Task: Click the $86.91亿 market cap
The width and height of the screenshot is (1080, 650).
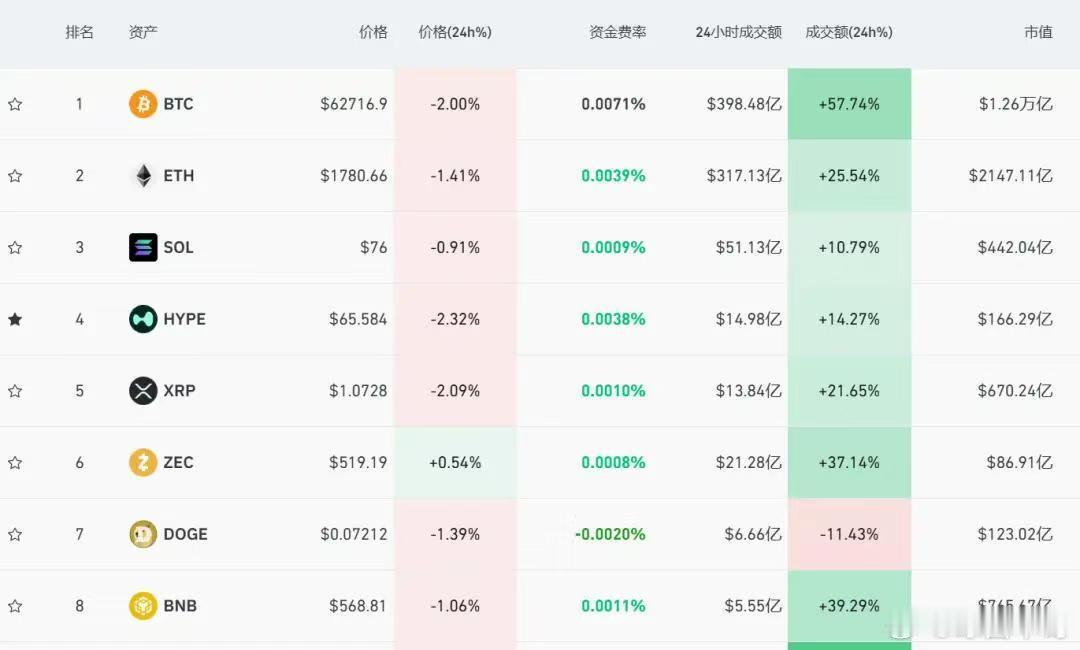Action: [x=1019, y=462]
